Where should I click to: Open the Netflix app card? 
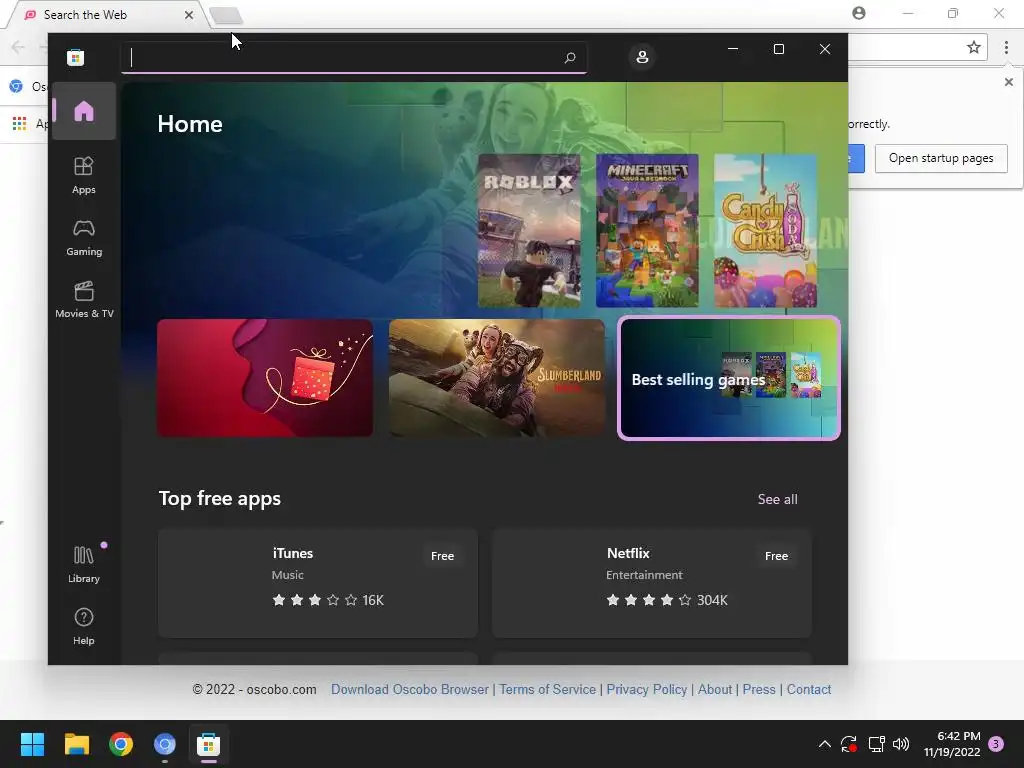coord(652,583)
